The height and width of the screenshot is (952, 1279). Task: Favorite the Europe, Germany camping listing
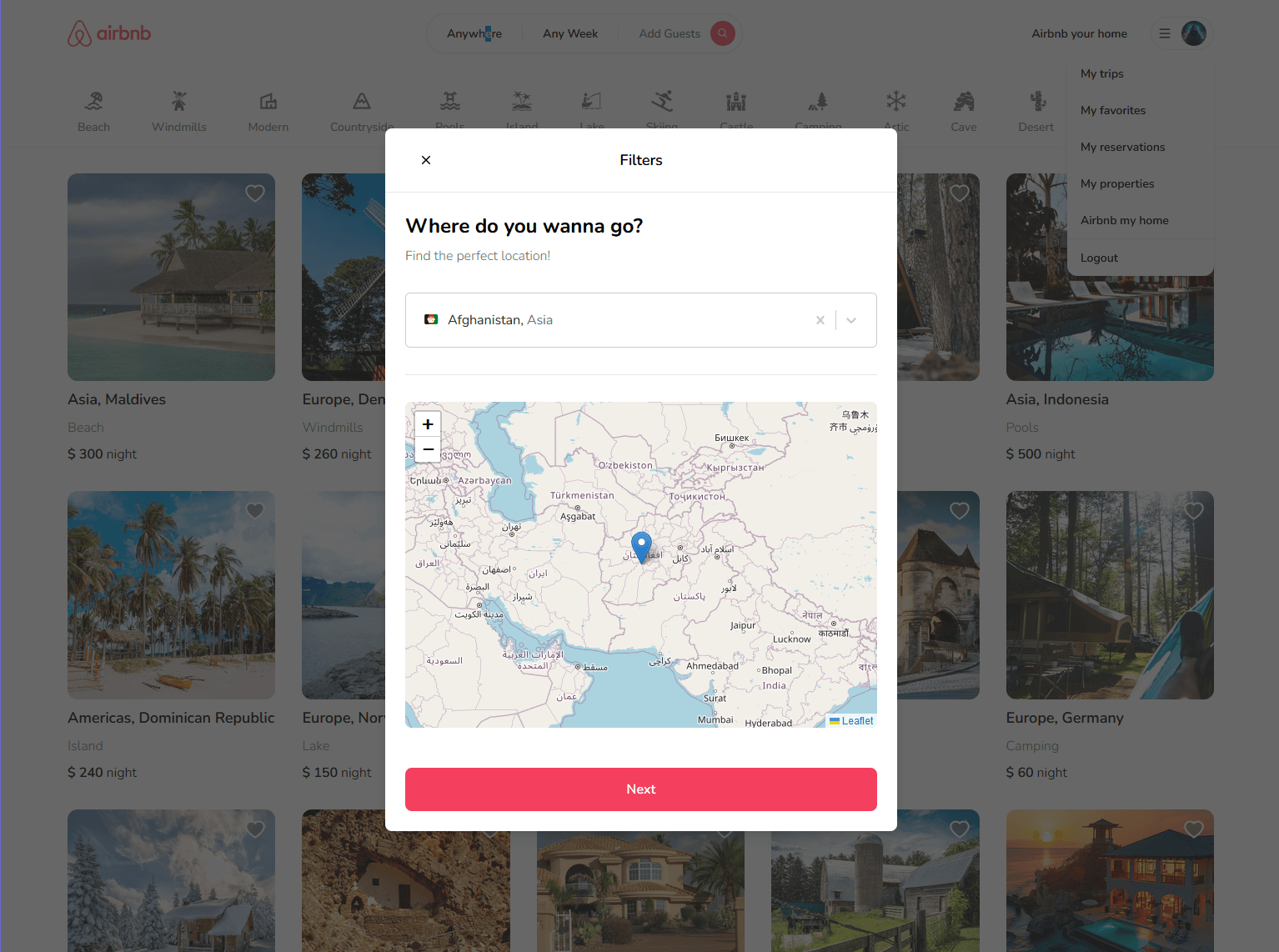[x=1193, y=511]
